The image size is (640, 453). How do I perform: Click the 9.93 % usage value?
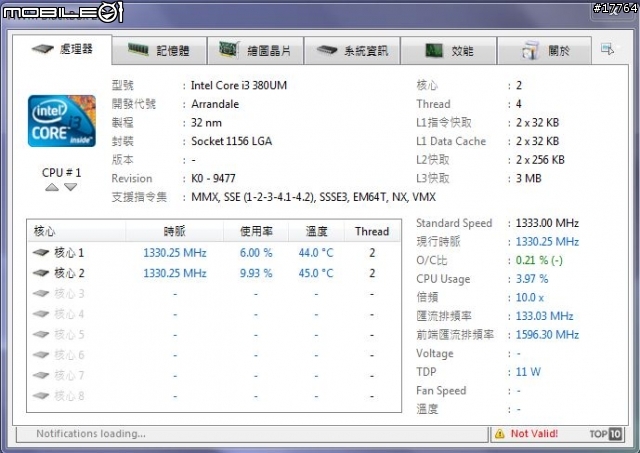coord(256,273)
